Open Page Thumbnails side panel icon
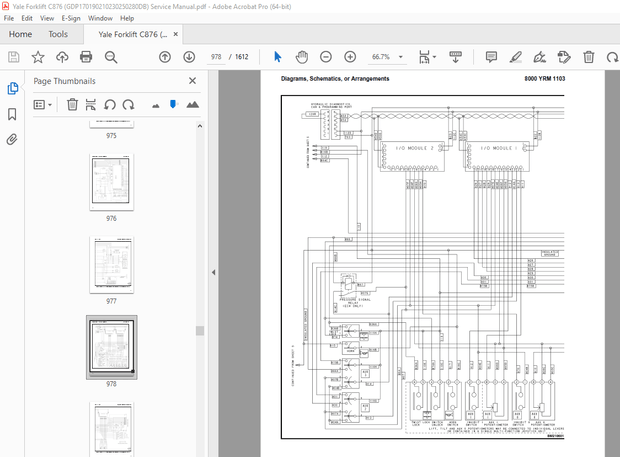 (x=13, y=88)
